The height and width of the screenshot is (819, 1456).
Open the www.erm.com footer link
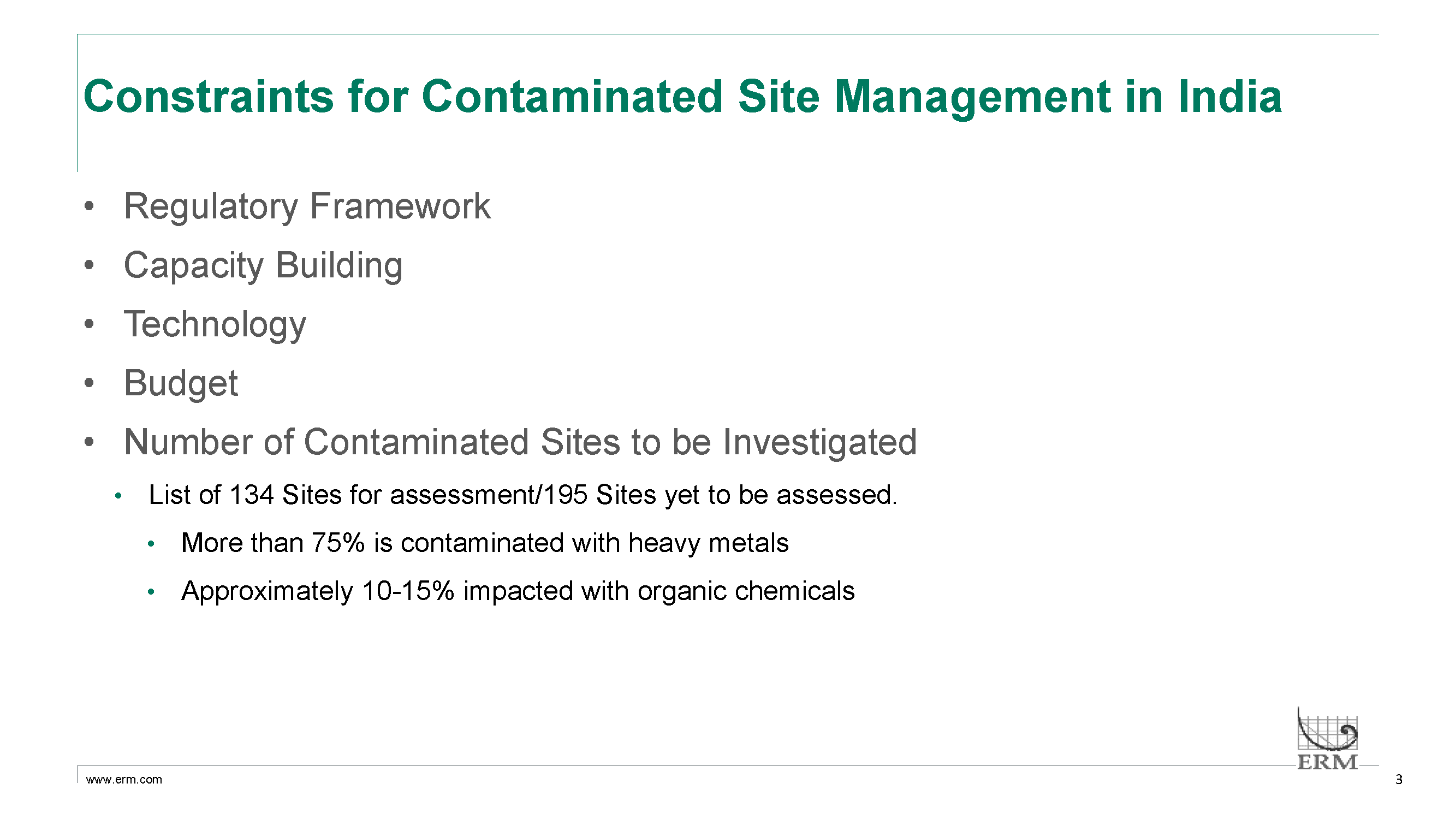click(124, 780)
